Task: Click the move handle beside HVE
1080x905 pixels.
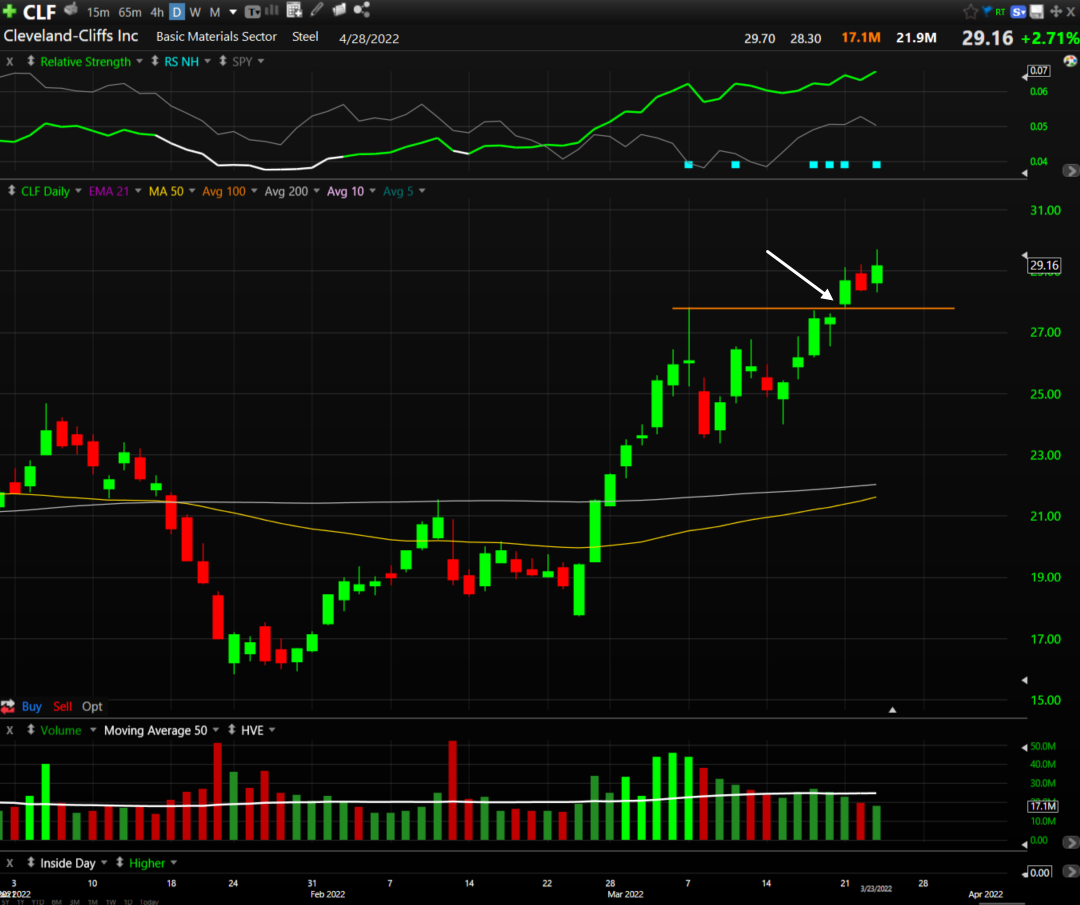Action: pos(231,729)
